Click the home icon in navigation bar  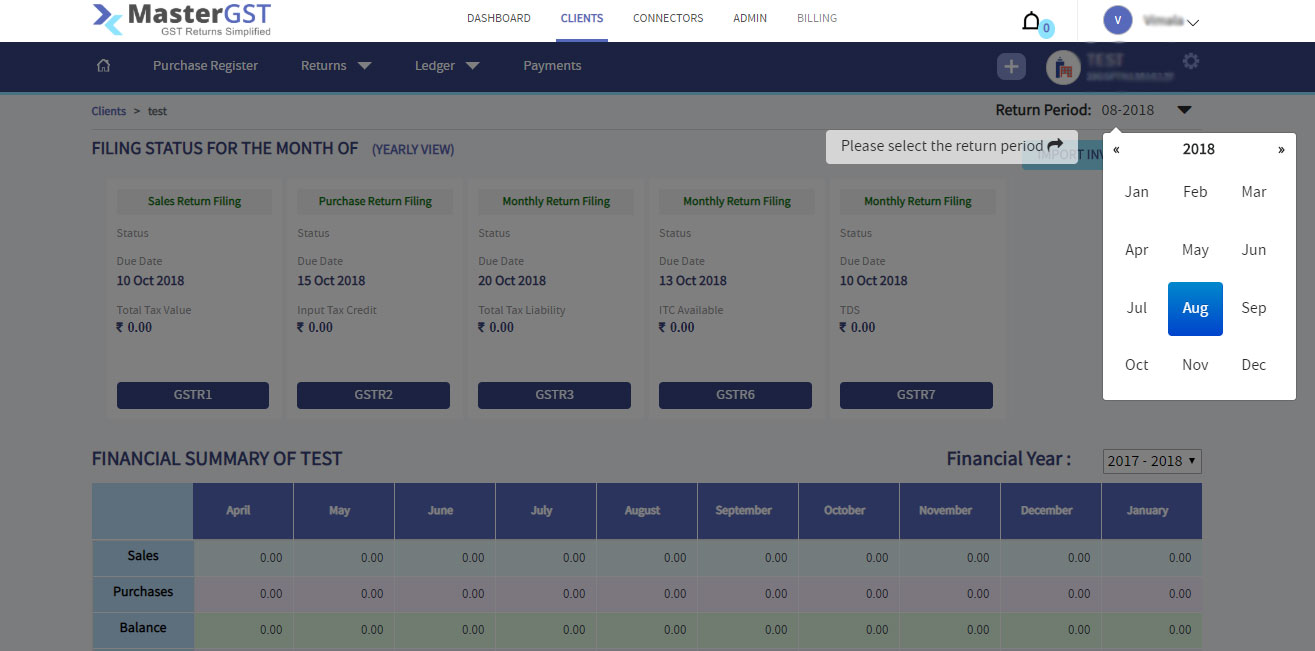click(103, 66)
